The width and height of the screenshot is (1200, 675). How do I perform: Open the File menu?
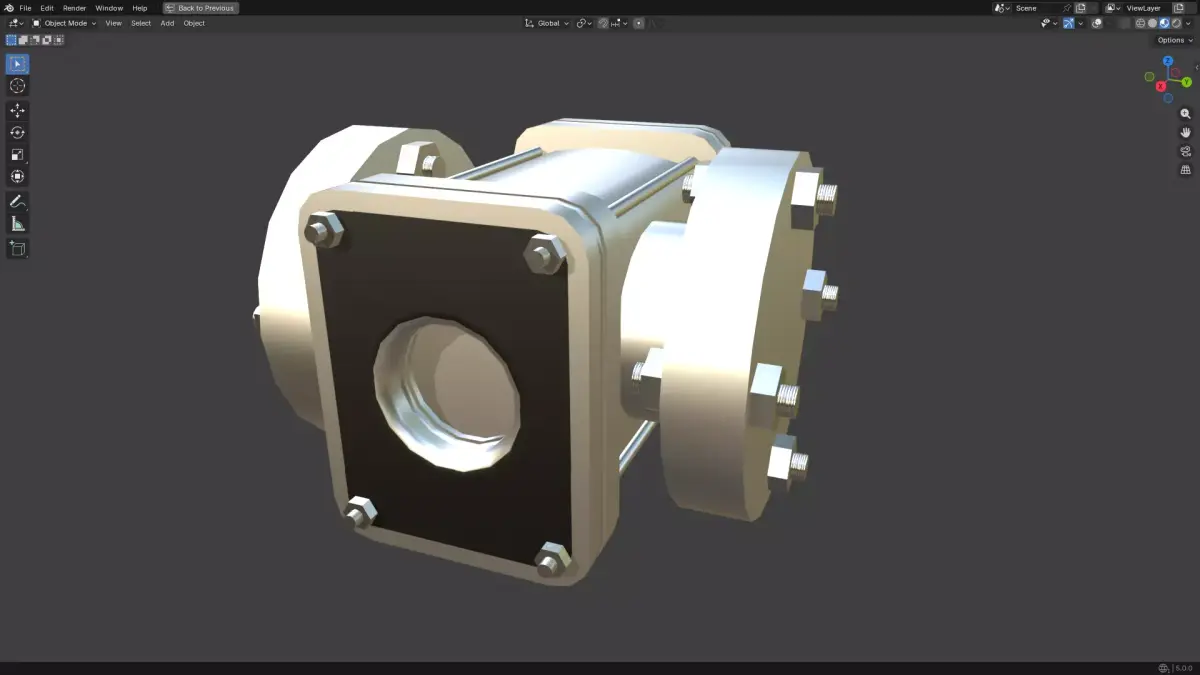point(25,8)
